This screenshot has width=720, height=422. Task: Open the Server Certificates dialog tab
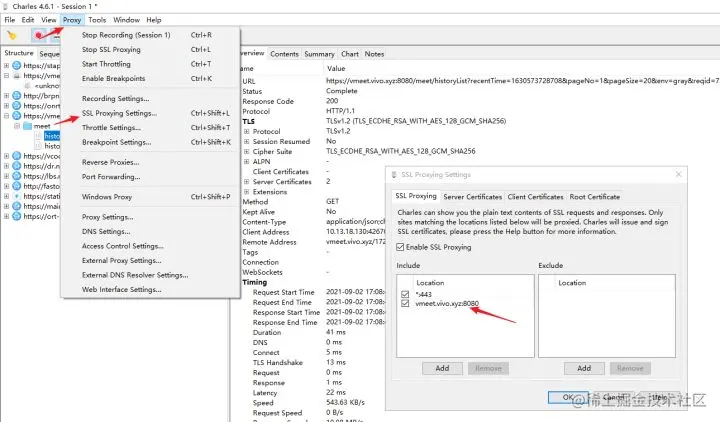[x=472, y=197]
